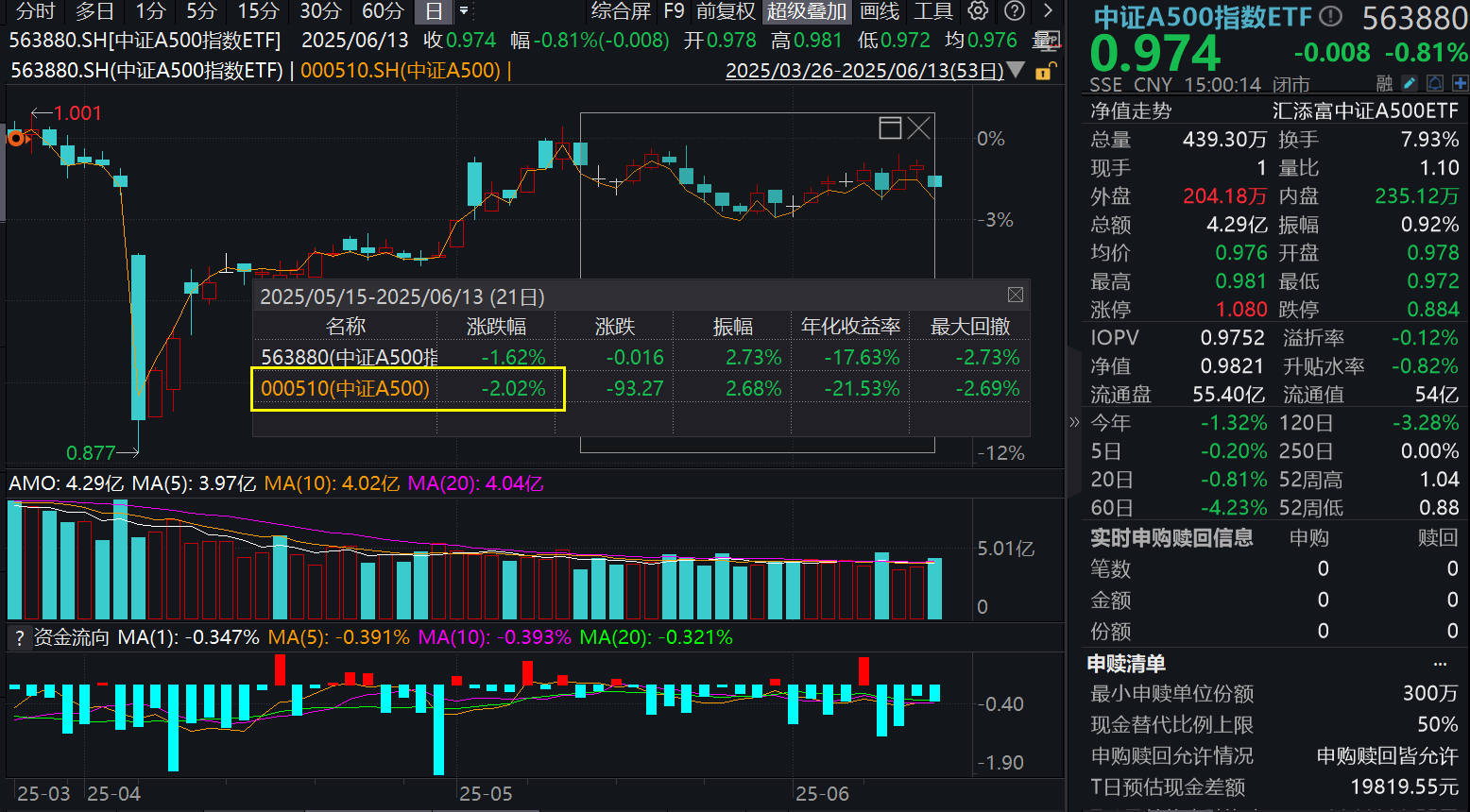The height and width of the screenshot is (812, 1470).
Task: Add stock to watchlist with plus icon
Action: tap(1459, 84)
